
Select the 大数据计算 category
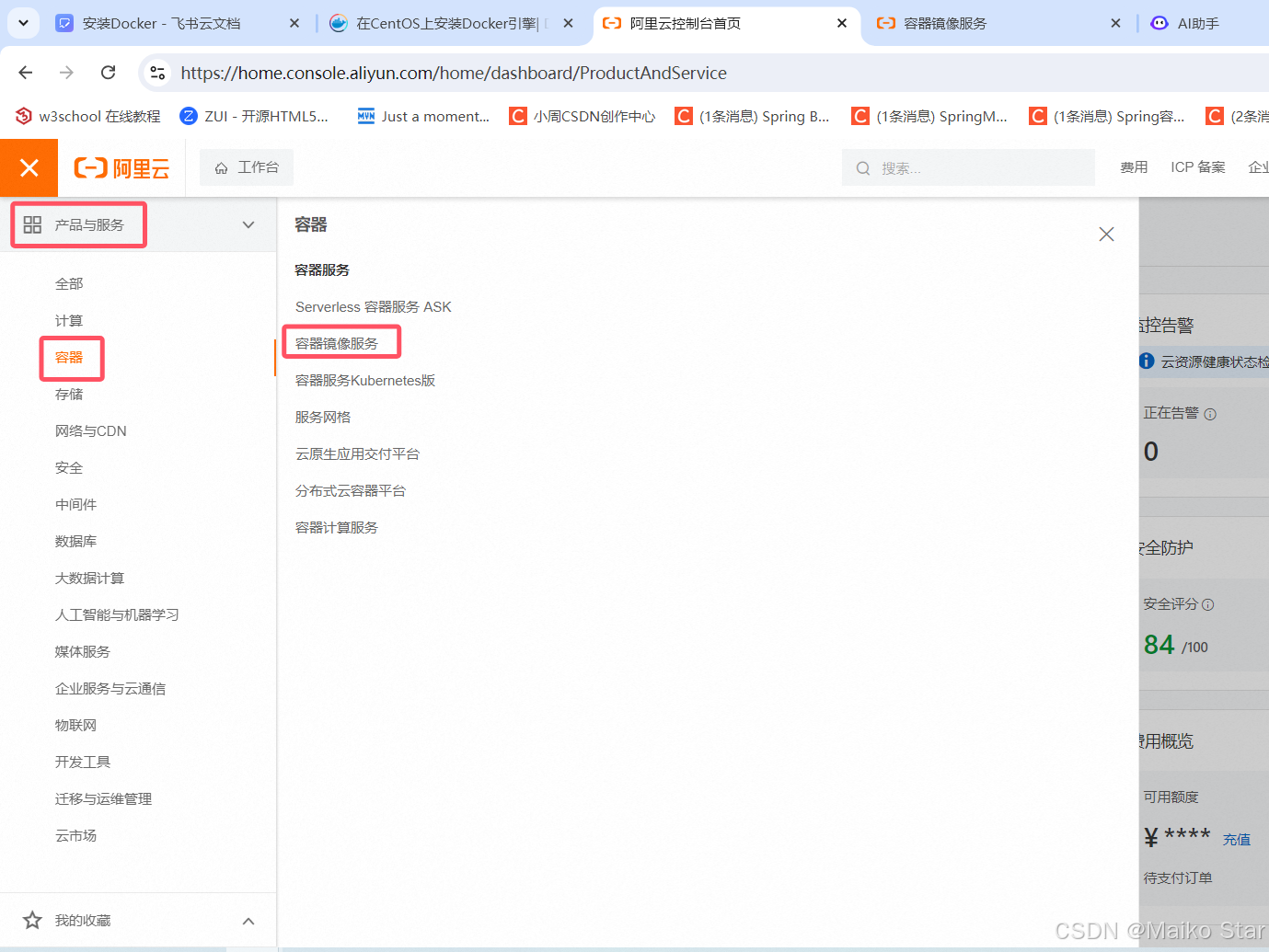89,579
